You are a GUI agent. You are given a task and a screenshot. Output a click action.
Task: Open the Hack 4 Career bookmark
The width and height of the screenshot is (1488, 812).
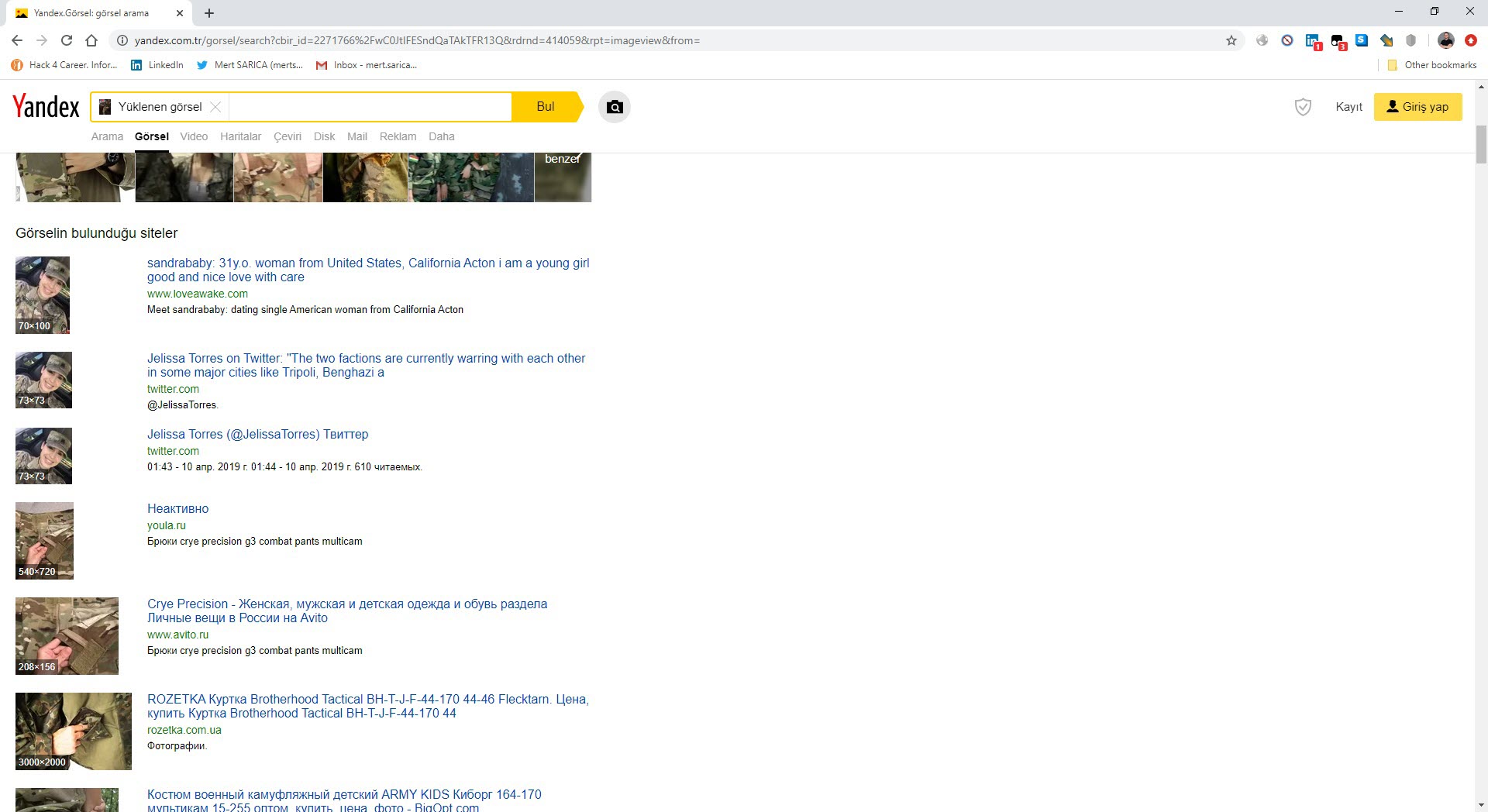point(64,65)
